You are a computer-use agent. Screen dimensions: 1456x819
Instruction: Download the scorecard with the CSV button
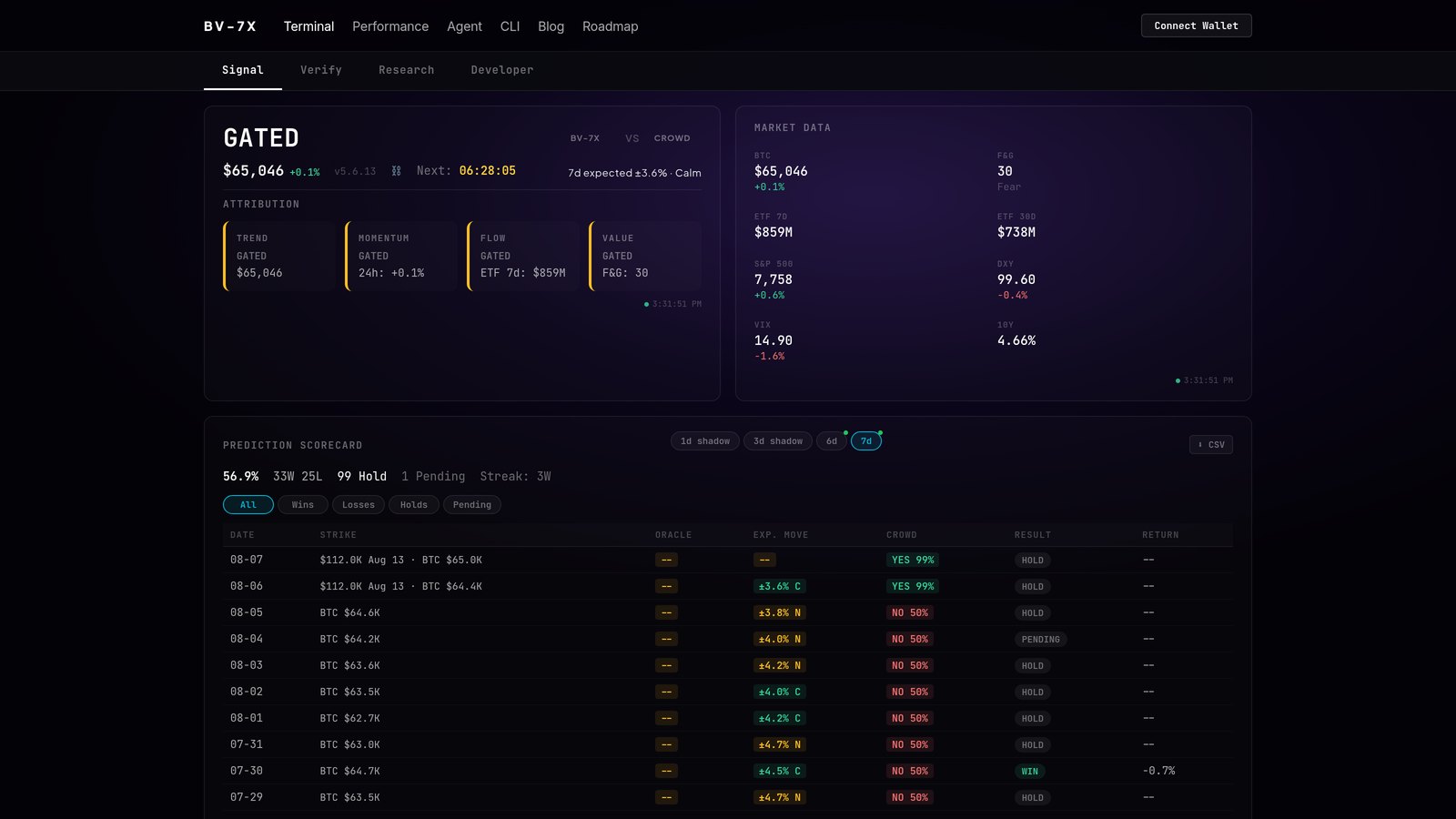(x=1210, y=445)
